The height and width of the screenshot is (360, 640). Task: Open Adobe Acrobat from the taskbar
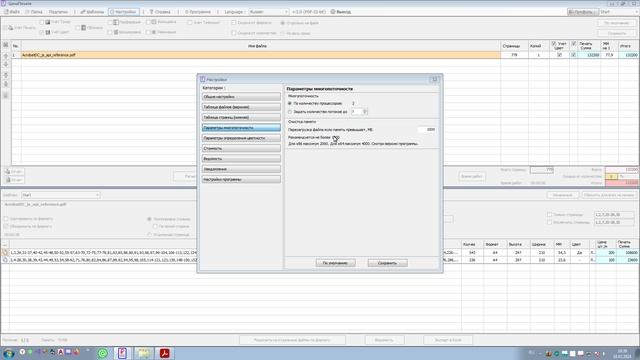pyautogui.click(x=164, y=353)
